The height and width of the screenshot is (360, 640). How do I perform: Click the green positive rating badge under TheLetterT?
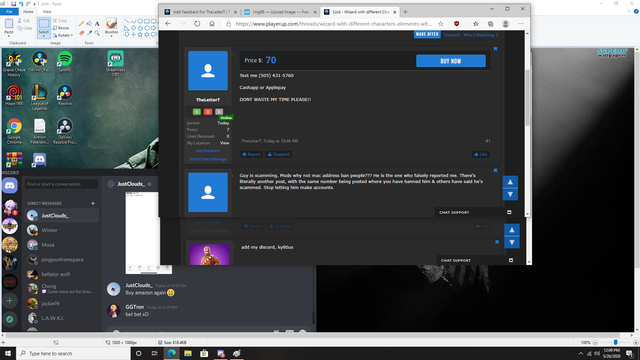point(197,111)
